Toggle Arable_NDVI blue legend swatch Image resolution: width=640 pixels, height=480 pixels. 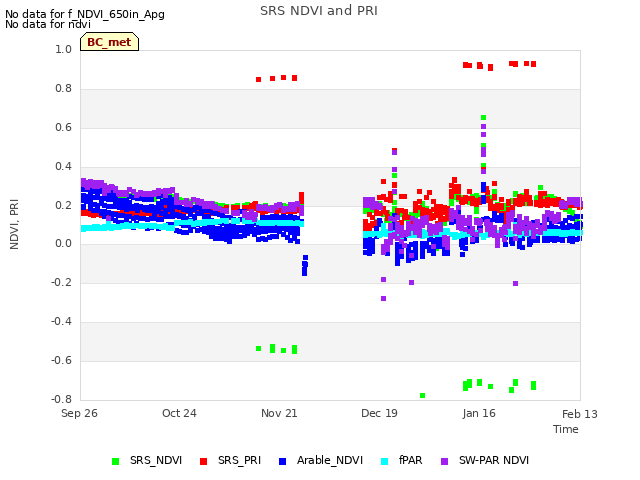click(282, 461)
